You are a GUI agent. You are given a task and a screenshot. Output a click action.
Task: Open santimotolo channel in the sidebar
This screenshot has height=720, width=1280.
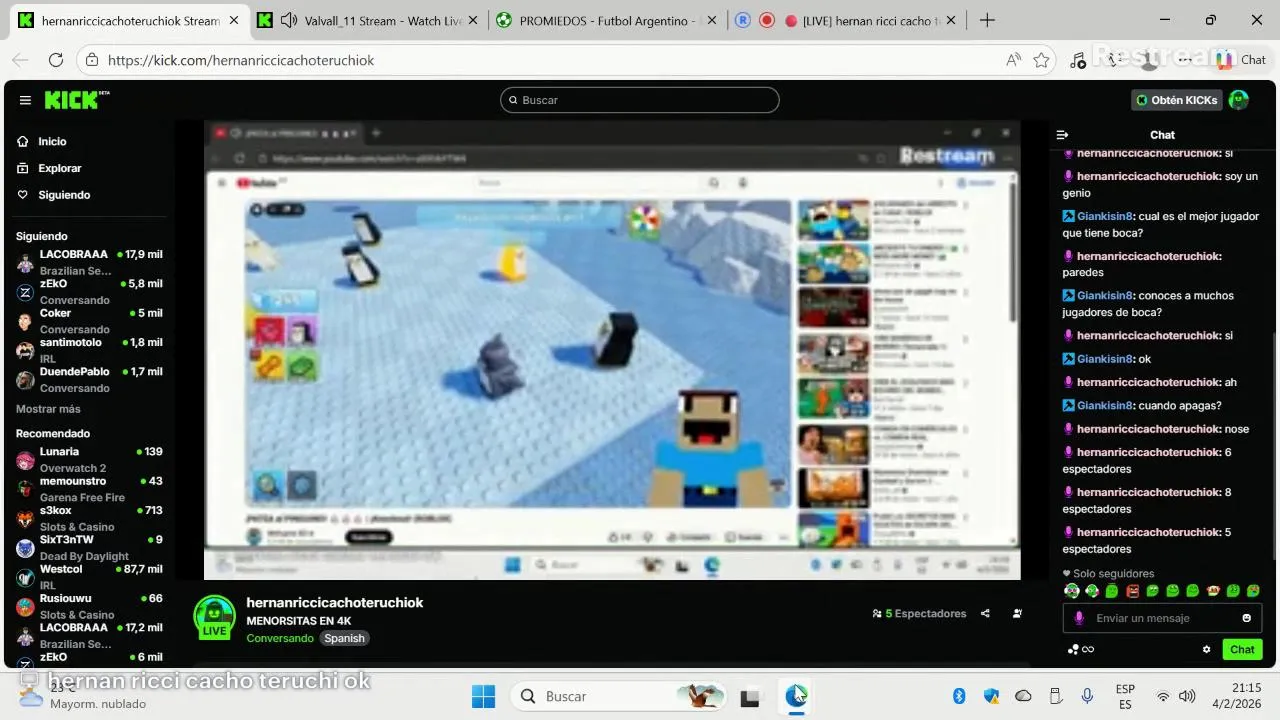tap(89, 350)
